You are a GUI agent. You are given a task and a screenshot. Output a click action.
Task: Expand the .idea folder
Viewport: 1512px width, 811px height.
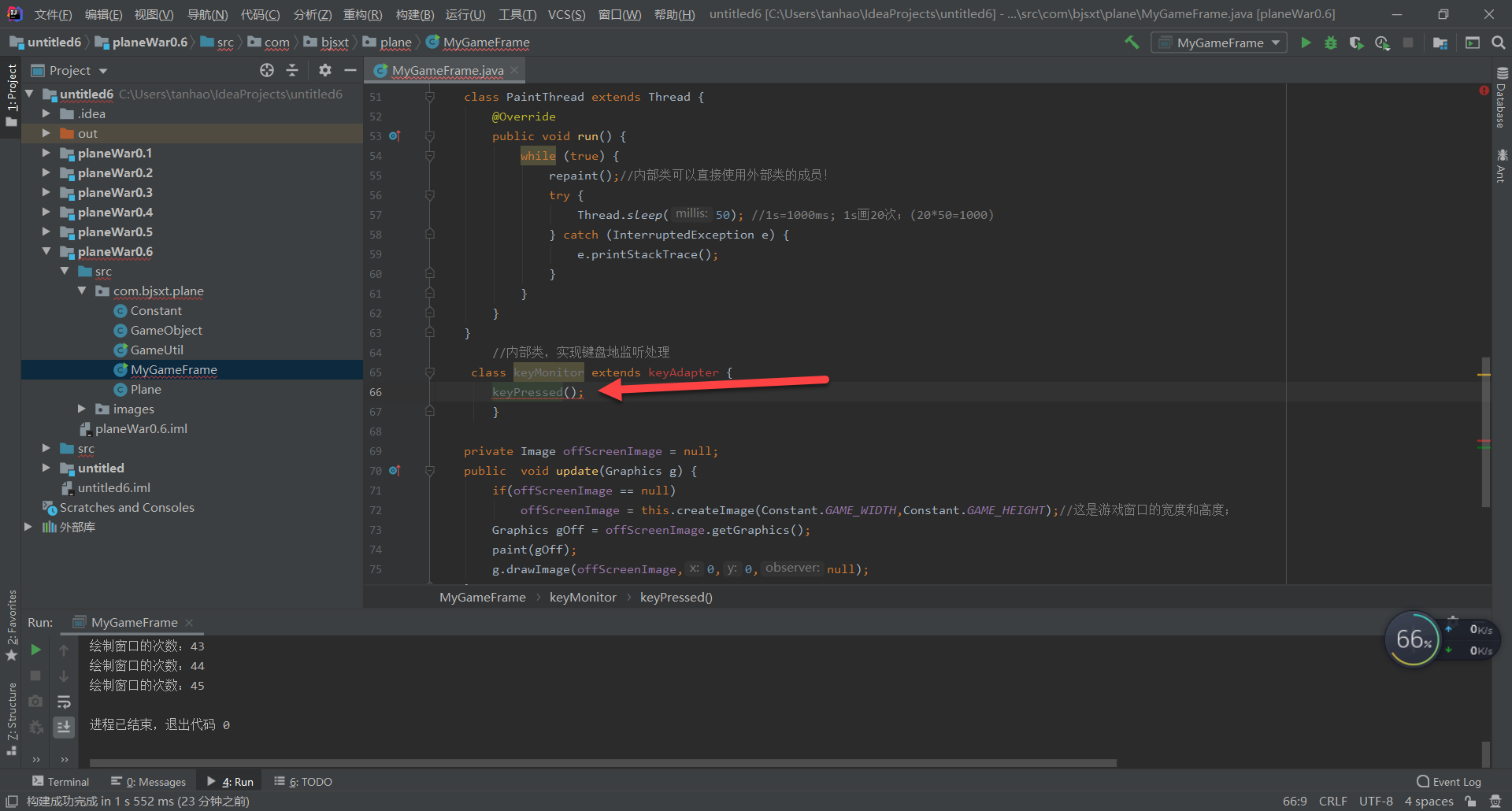click(x=46, y=113)
